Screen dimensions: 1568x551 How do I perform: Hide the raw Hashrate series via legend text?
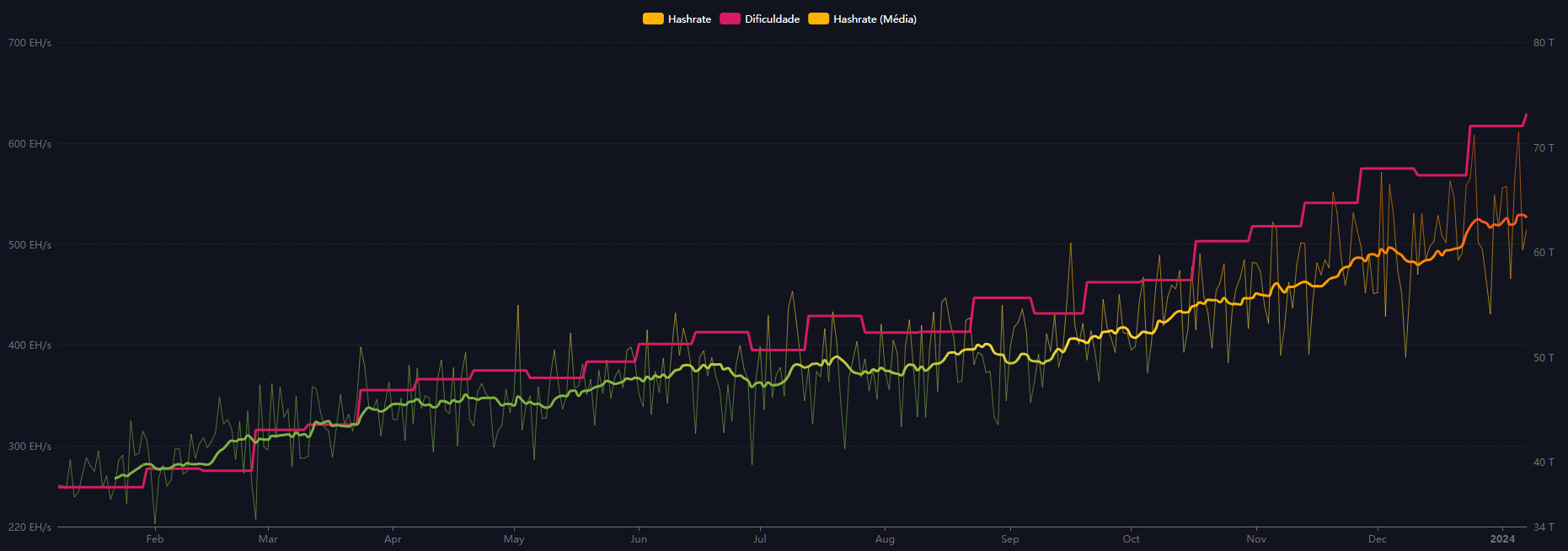pos(689,19)
